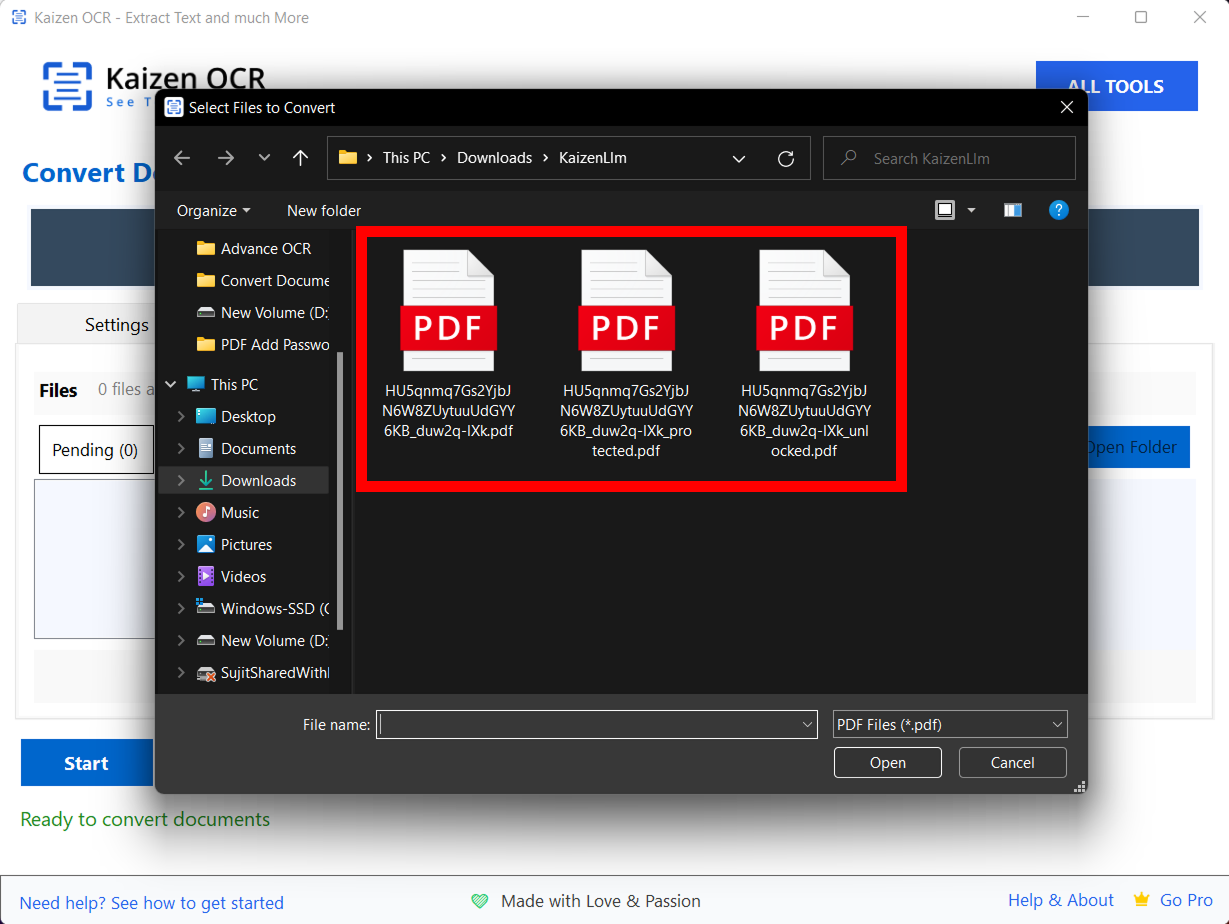The width and height of the screenshot is (1229, 924).
Task: Cancel the file selection dialog
Action: [1012, 763]
